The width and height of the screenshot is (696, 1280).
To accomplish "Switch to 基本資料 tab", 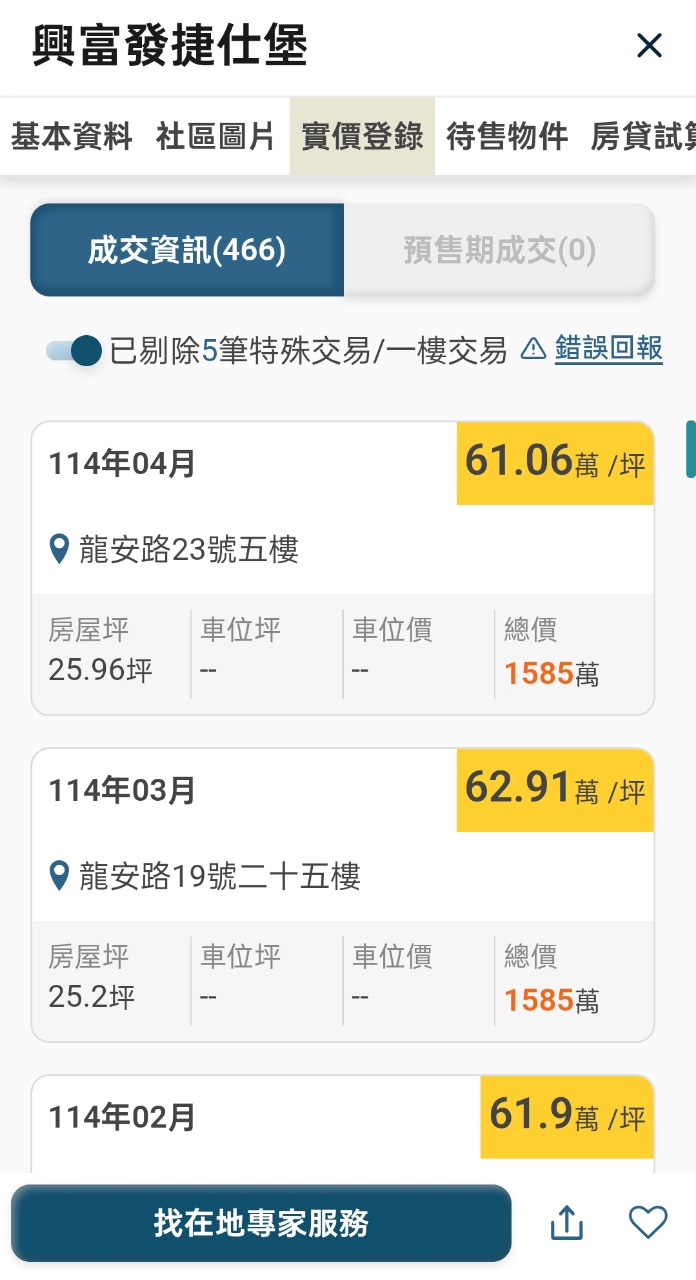I will 72,137.
